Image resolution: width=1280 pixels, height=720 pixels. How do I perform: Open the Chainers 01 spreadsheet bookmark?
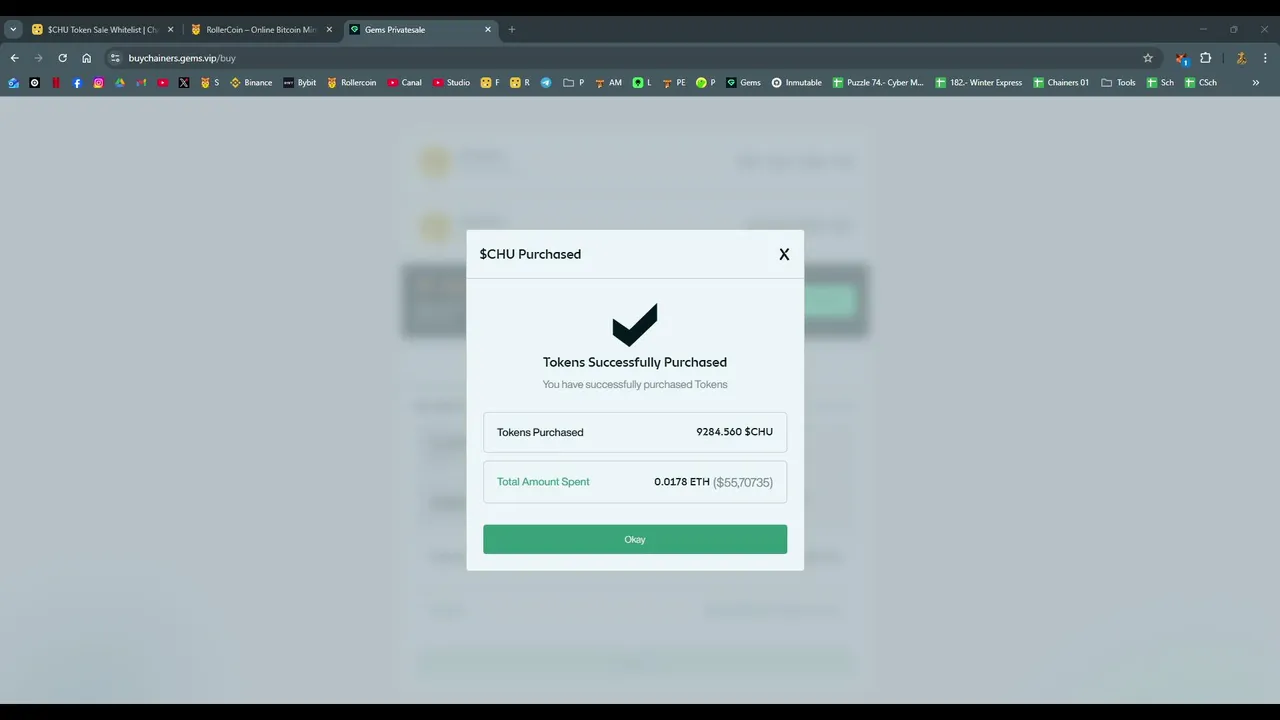(1061, 83)
